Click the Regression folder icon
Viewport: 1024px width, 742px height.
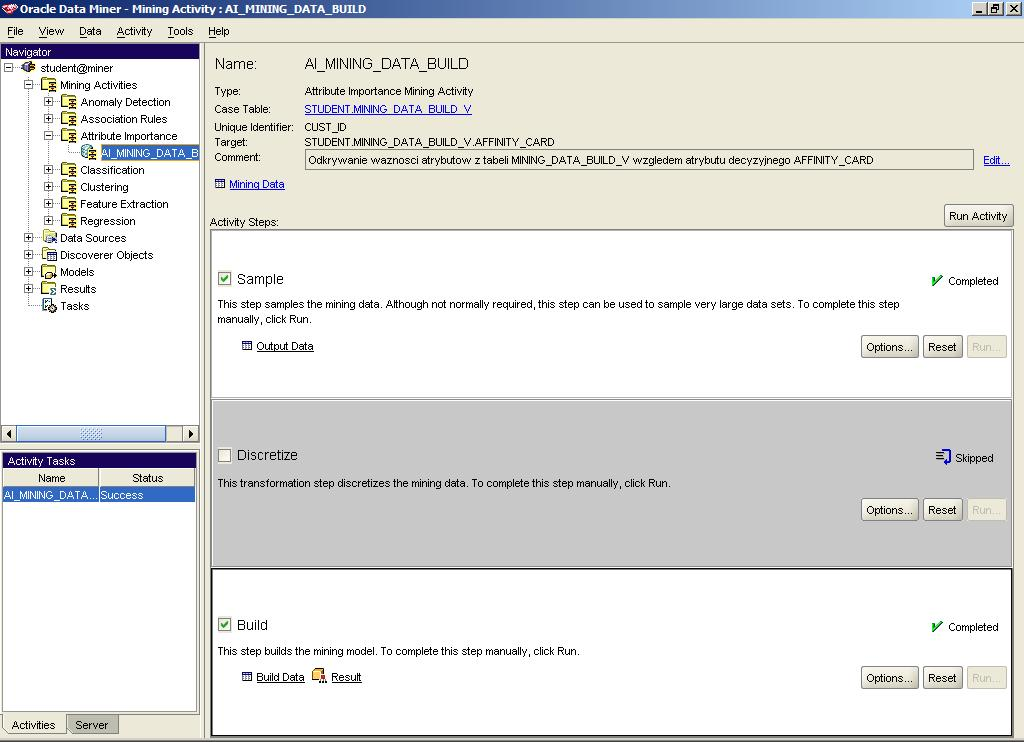coord(69,220)
